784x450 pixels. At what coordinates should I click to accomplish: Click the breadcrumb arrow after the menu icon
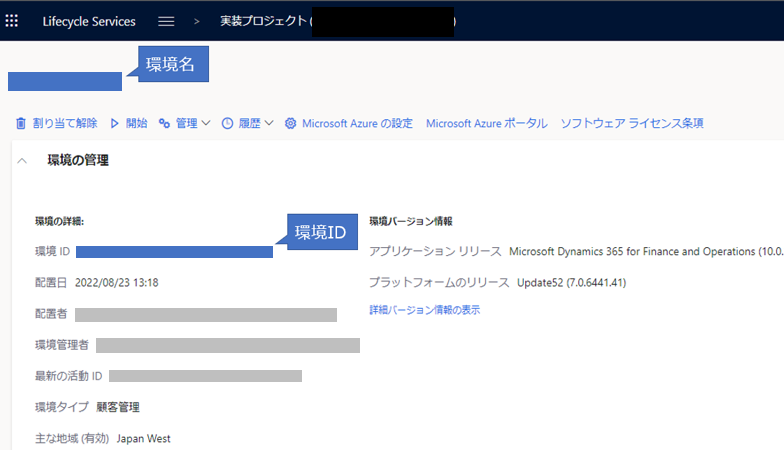196,22
